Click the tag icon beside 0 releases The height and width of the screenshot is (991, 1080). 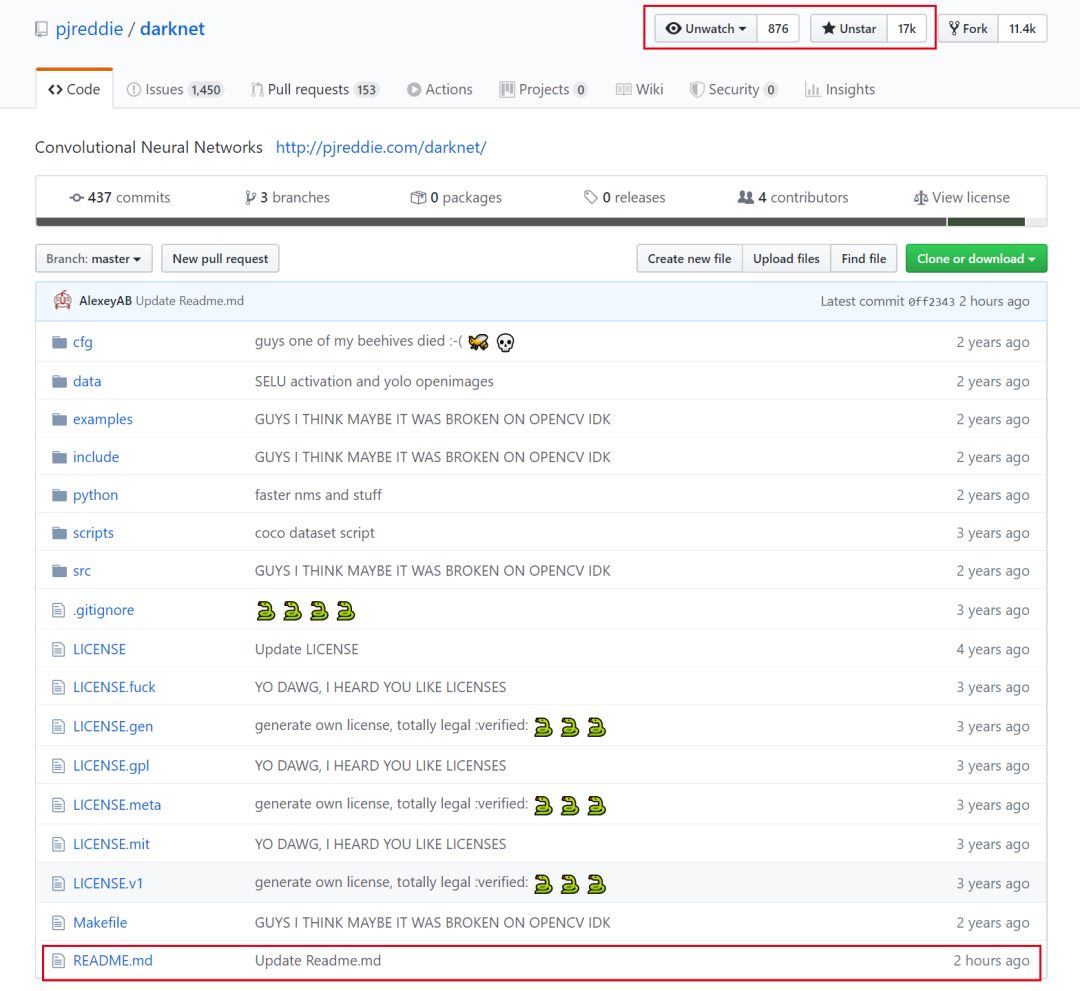point(591,198)
